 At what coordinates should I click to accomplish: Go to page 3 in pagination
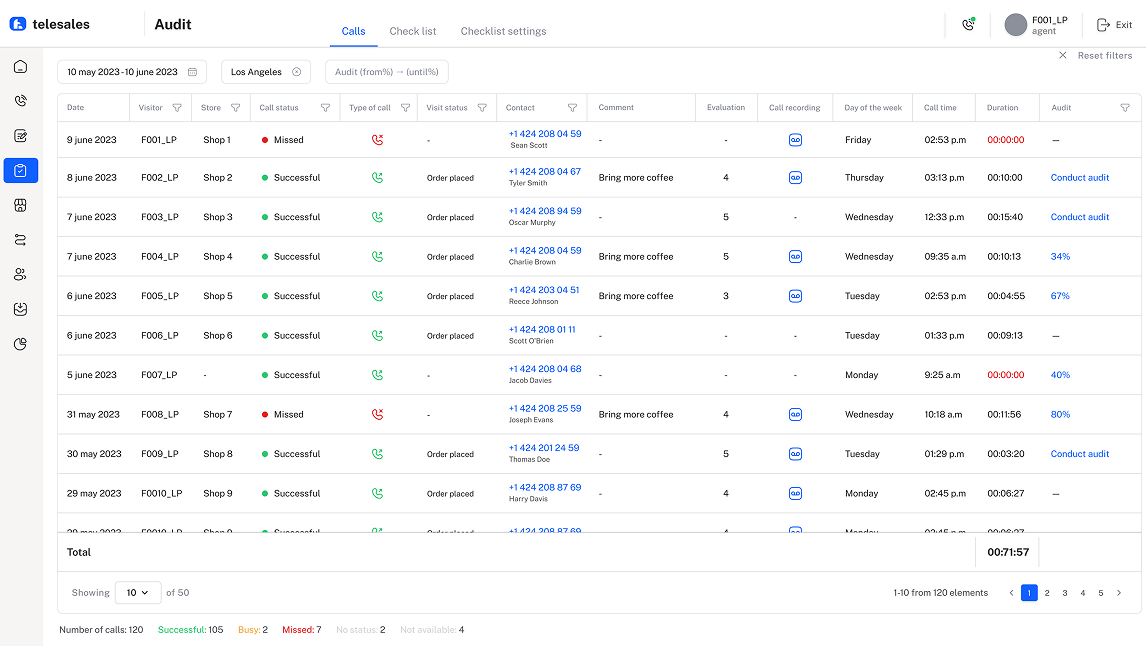pos(1065,593)
